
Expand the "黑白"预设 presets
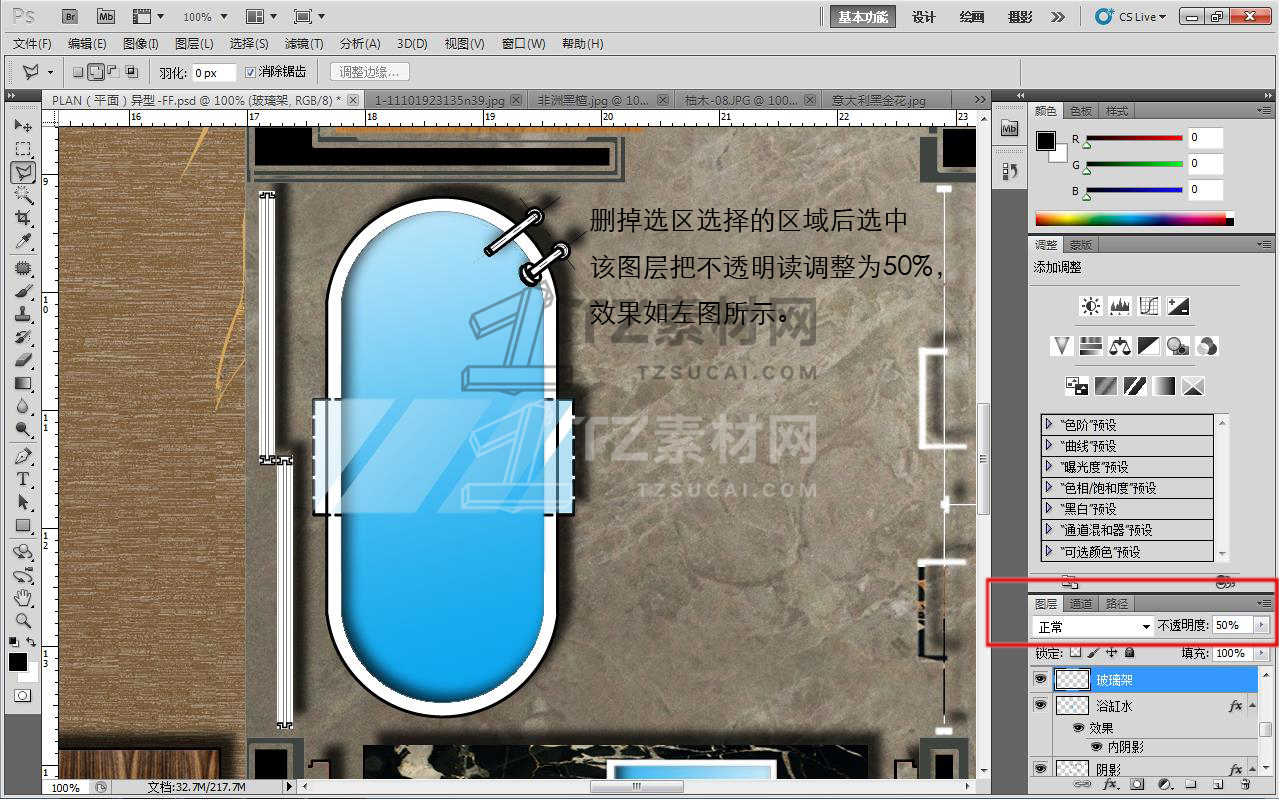(1048, 508)
